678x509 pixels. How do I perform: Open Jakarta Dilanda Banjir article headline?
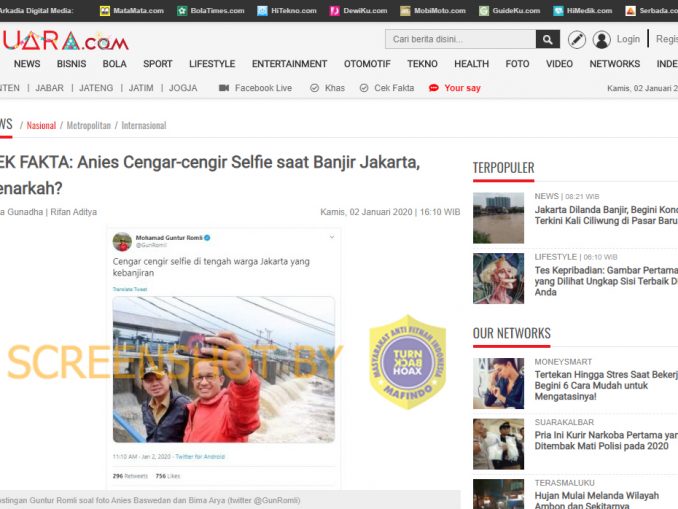tap(606, 215)
